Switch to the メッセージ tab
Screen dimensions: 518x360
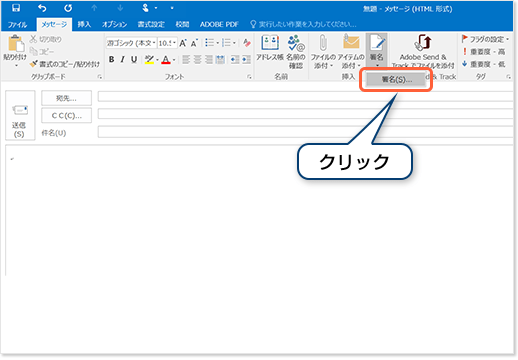[54, 24]
